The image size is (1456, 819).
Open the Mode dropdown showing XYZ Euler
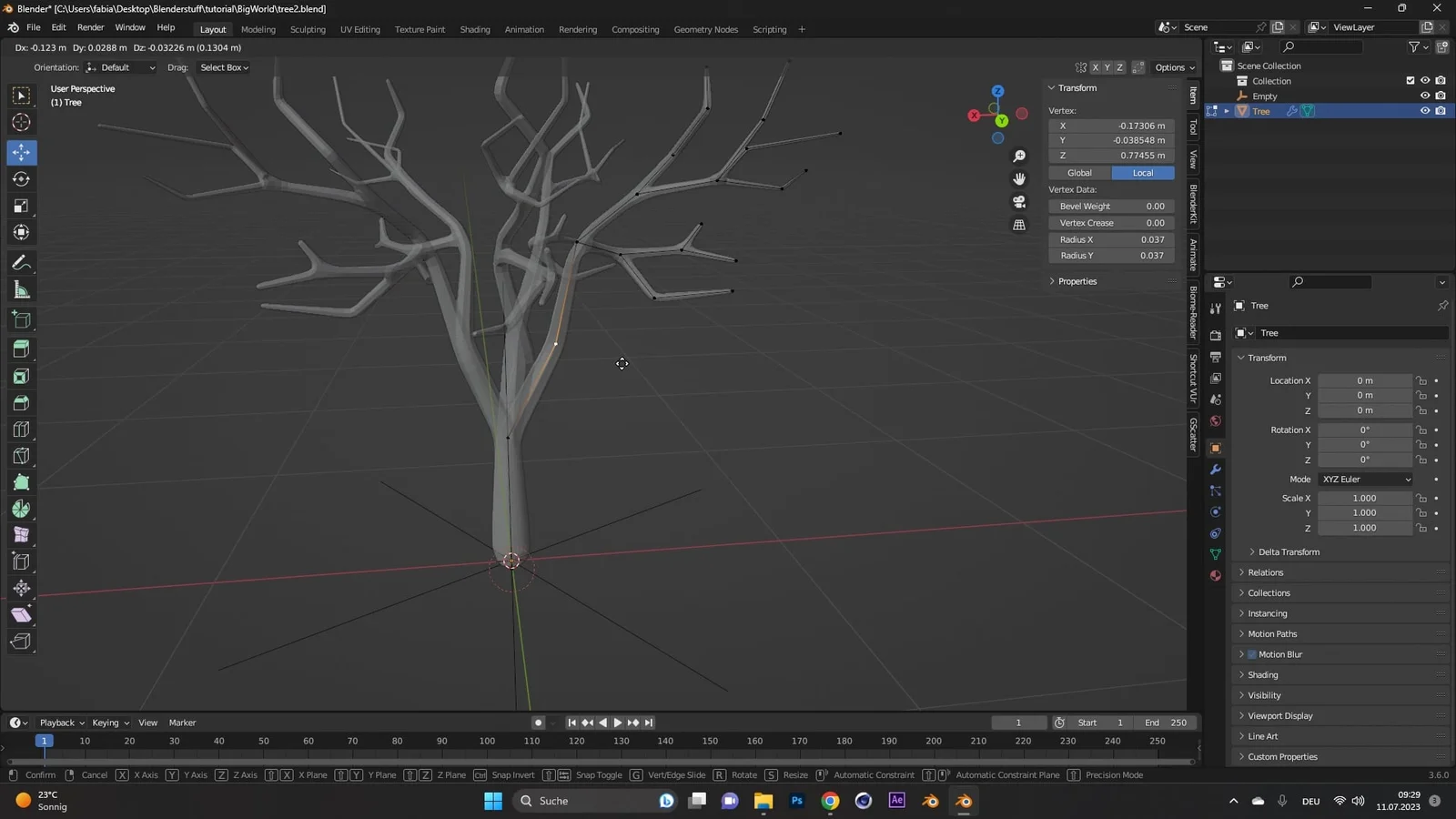(1364, 479)
